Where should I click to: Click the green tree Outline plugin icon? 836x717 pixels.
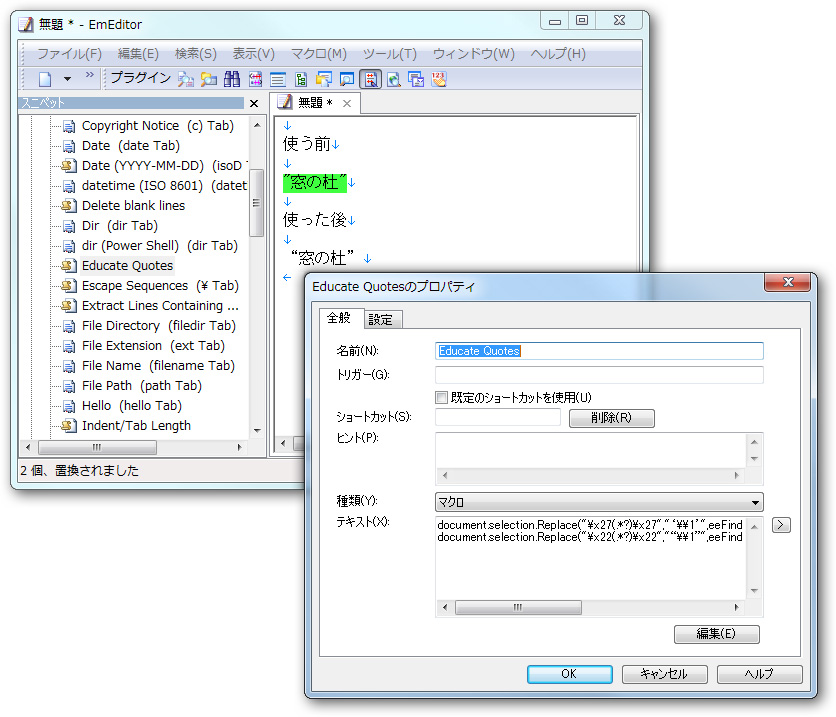301,79
